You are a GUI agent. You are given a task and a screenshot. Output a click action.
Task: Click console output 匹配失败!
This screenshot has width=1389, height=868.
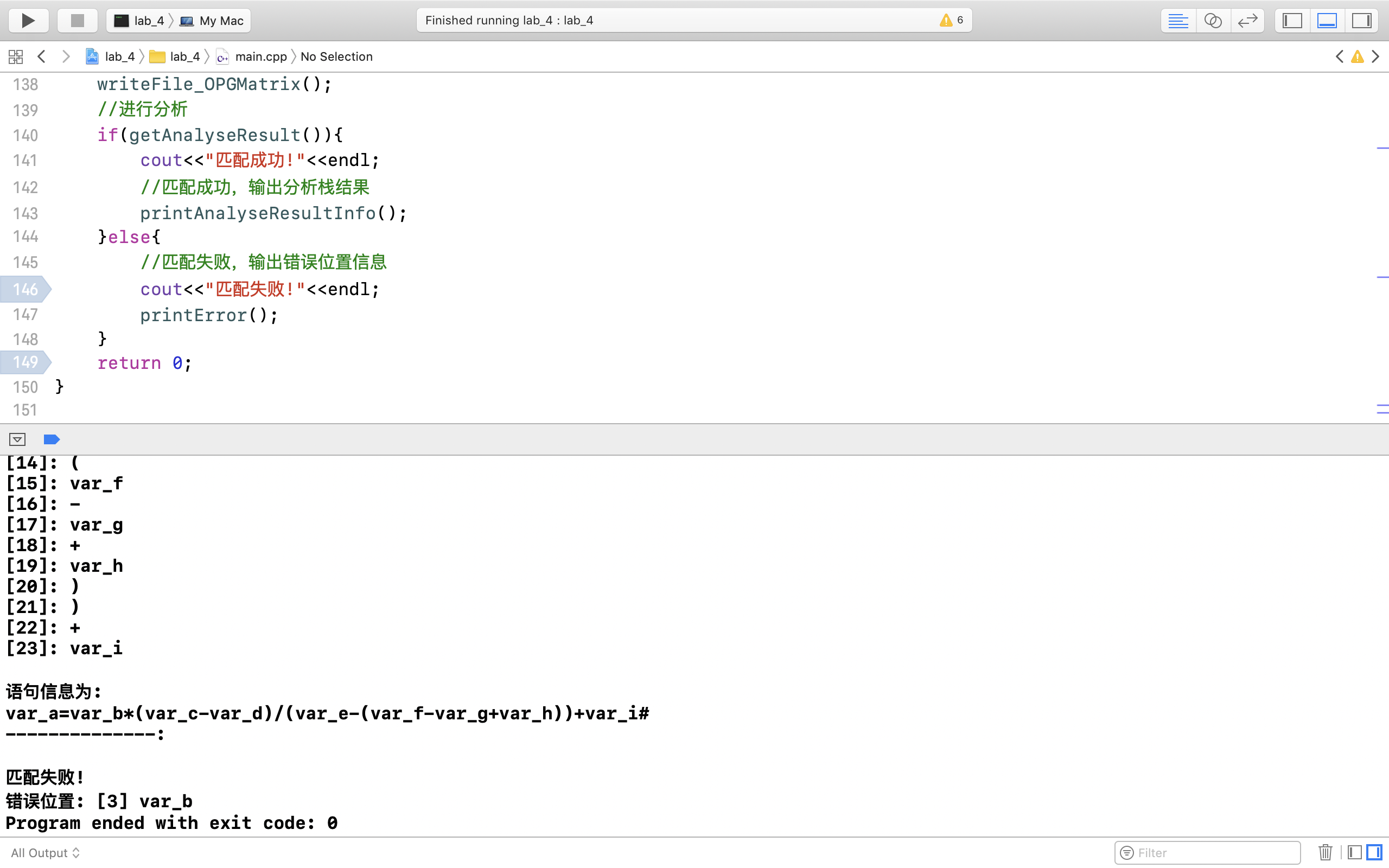click(x=45, y=777)
